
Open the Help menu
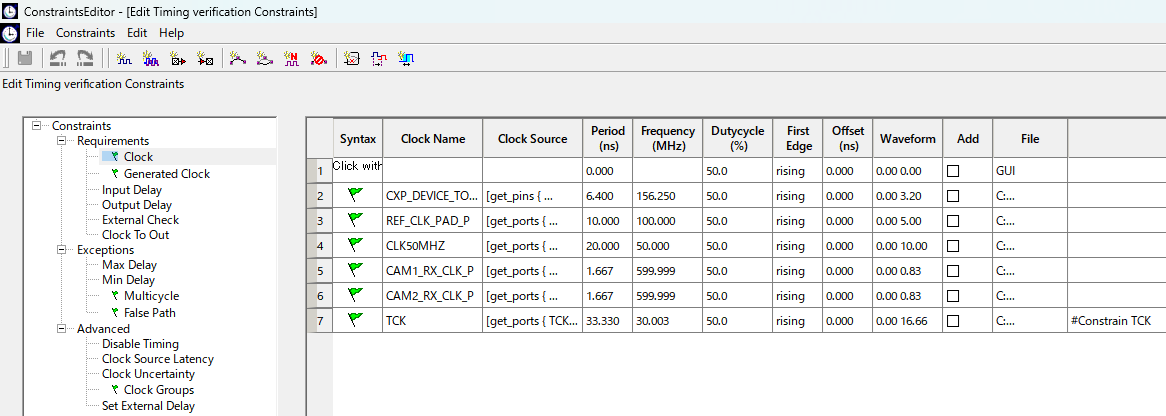point(172,33)
